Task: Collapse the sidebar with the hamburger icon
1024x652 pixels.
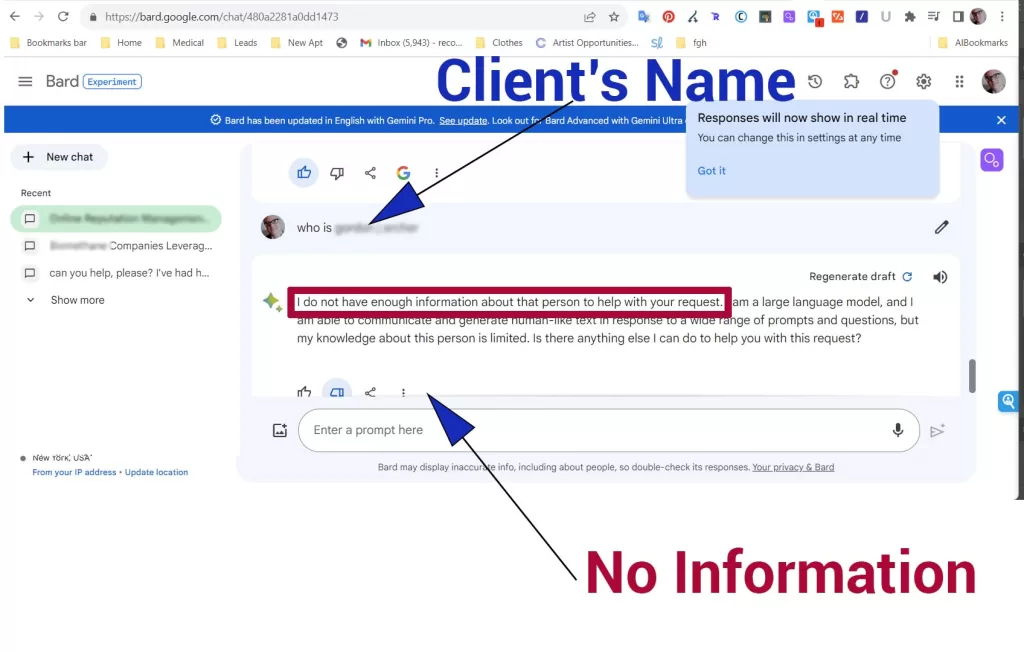Action: tap(25, 81)
